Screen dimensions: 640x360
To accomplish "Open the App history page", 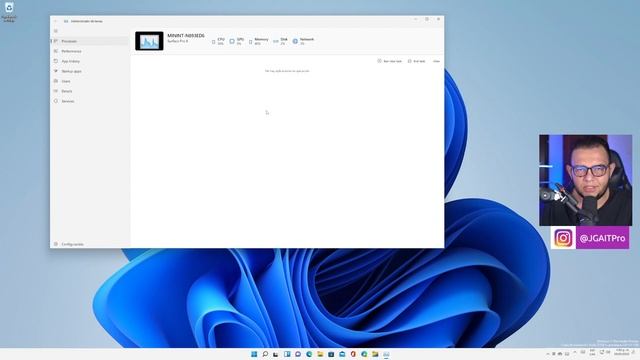I will (x=90, y=61).
